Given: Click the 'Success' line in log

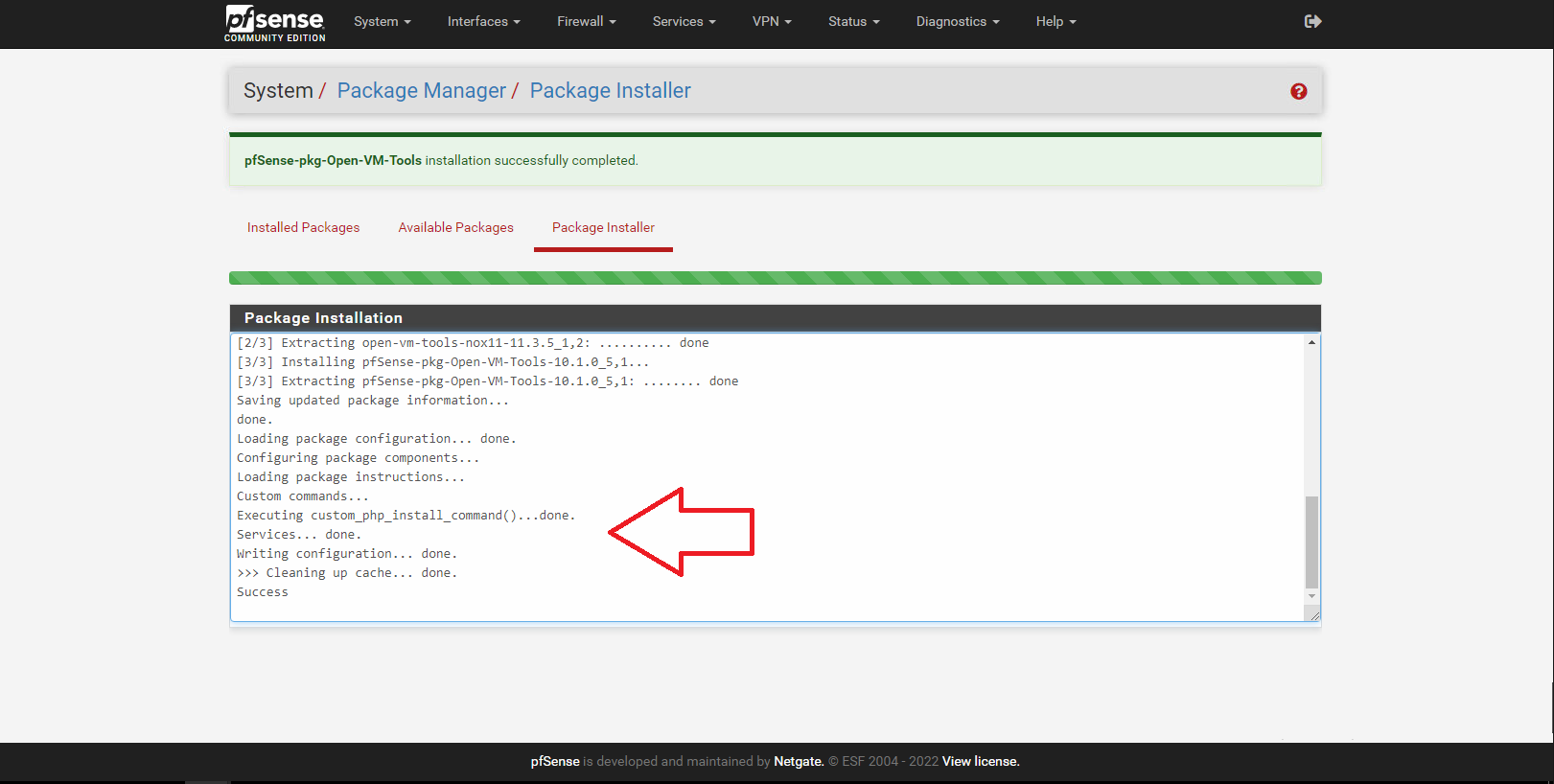Looking at the screenshot, I should [263, 592].
